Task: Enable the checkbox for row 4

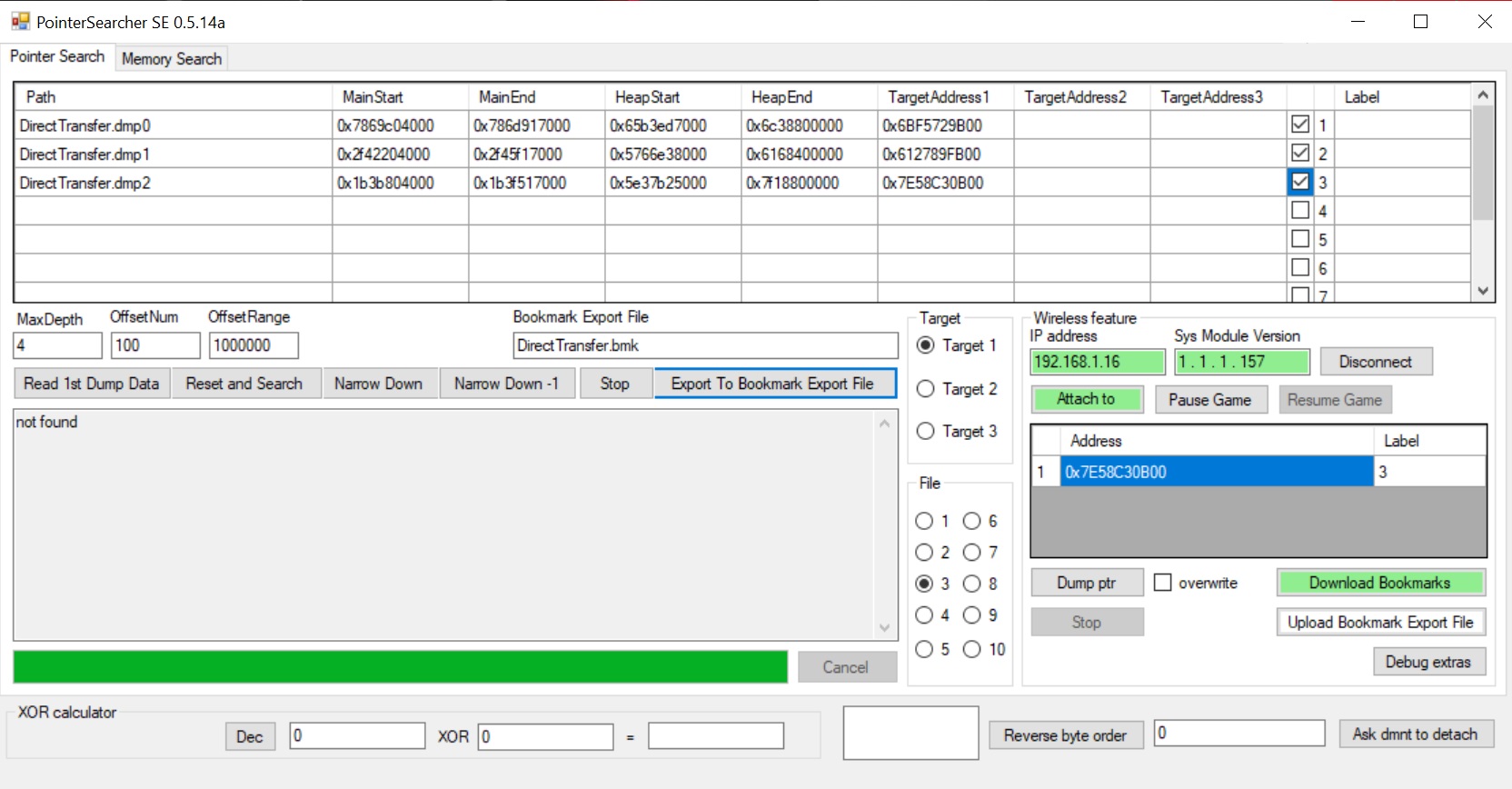Action: pyautogui.click(x=1300, y=210)
